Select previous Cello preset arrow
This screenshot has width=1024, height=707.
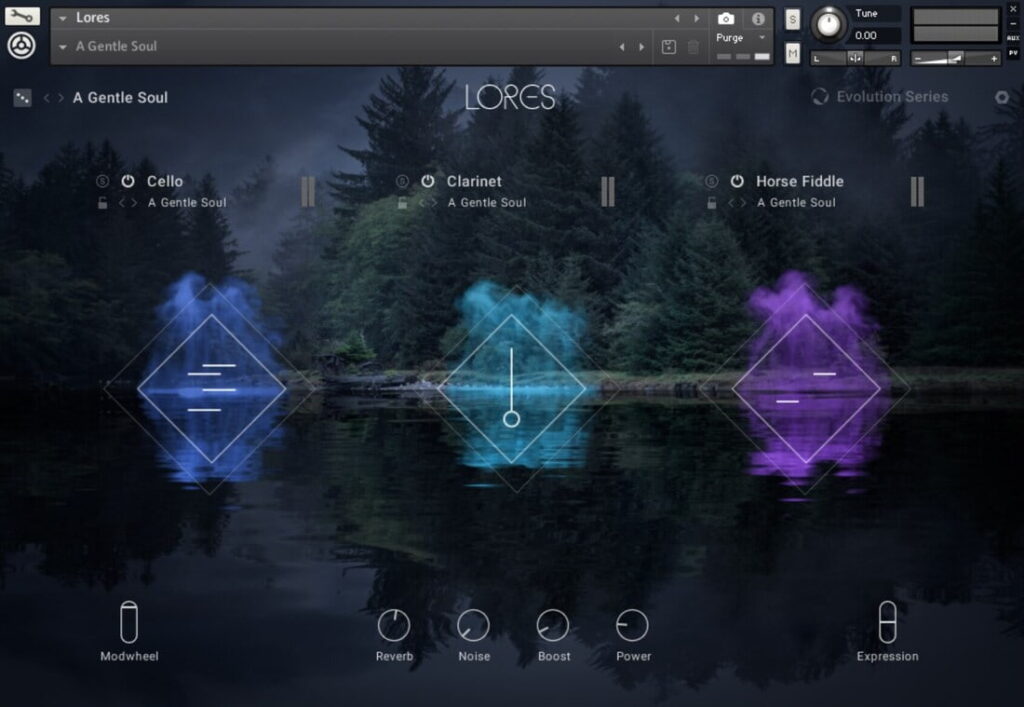[121, 203]
